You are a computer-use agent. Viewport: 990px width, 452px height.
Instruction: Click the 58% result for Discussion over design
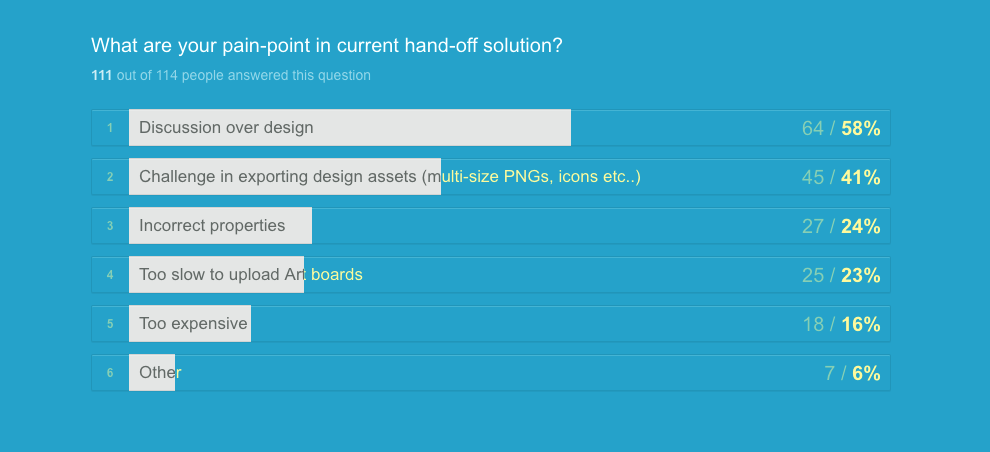[x=860, y=128]
